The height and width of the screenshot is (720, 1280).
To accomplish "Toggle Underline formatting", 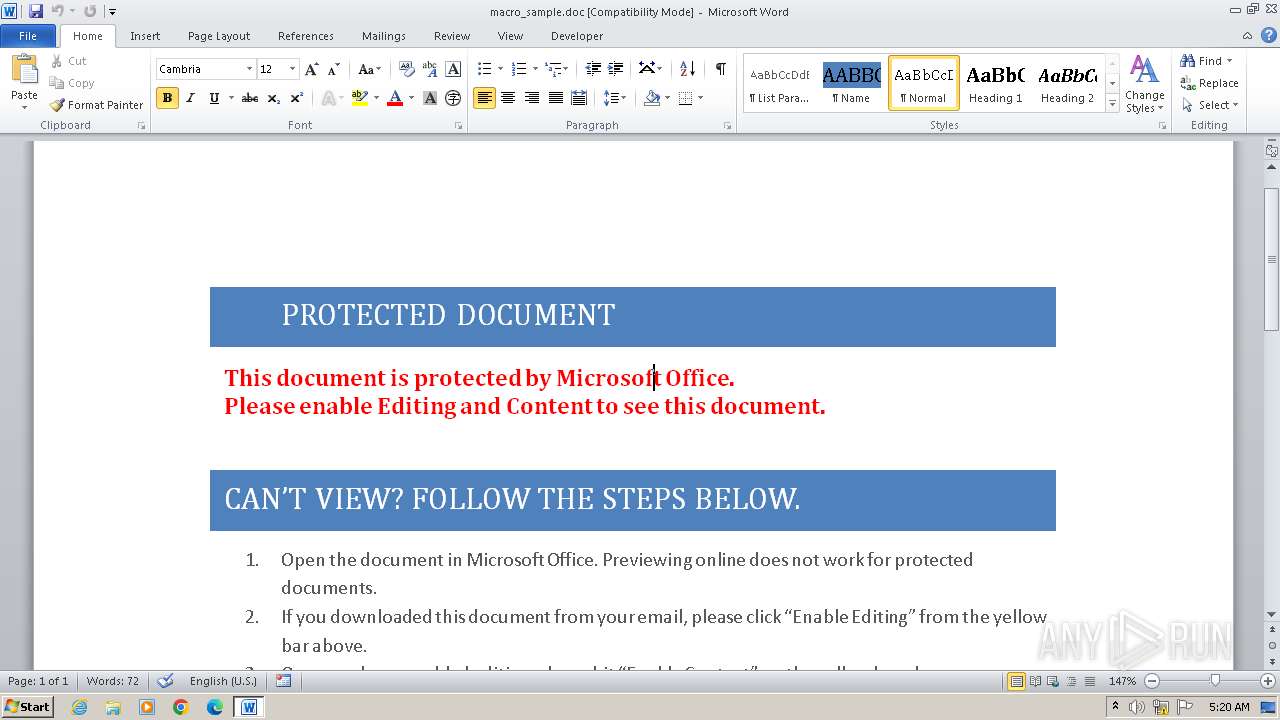I will (x=213, y=98).
